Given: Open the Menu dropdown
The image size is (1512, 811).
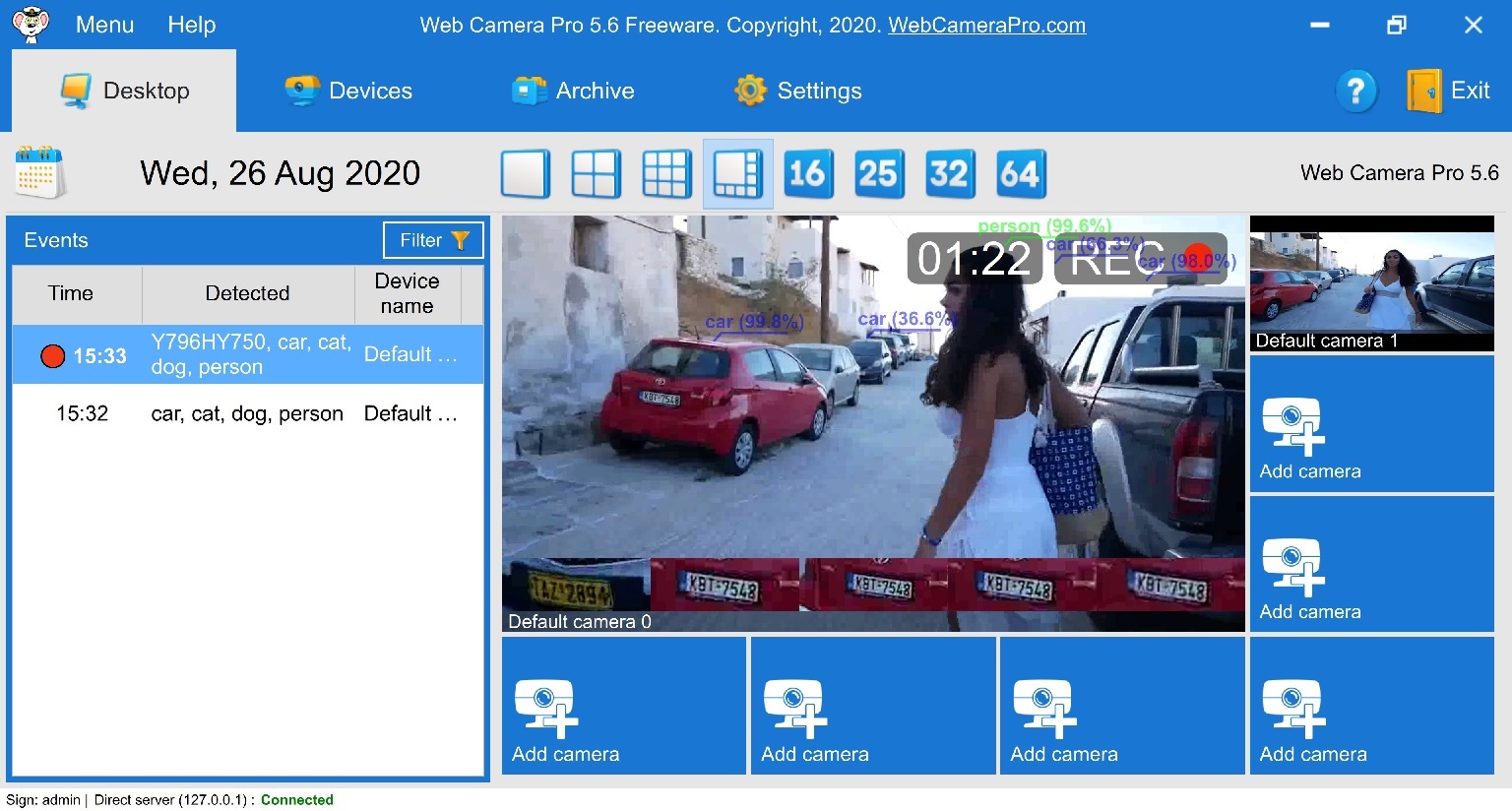Looking at the screenshot, I should 104,25.
